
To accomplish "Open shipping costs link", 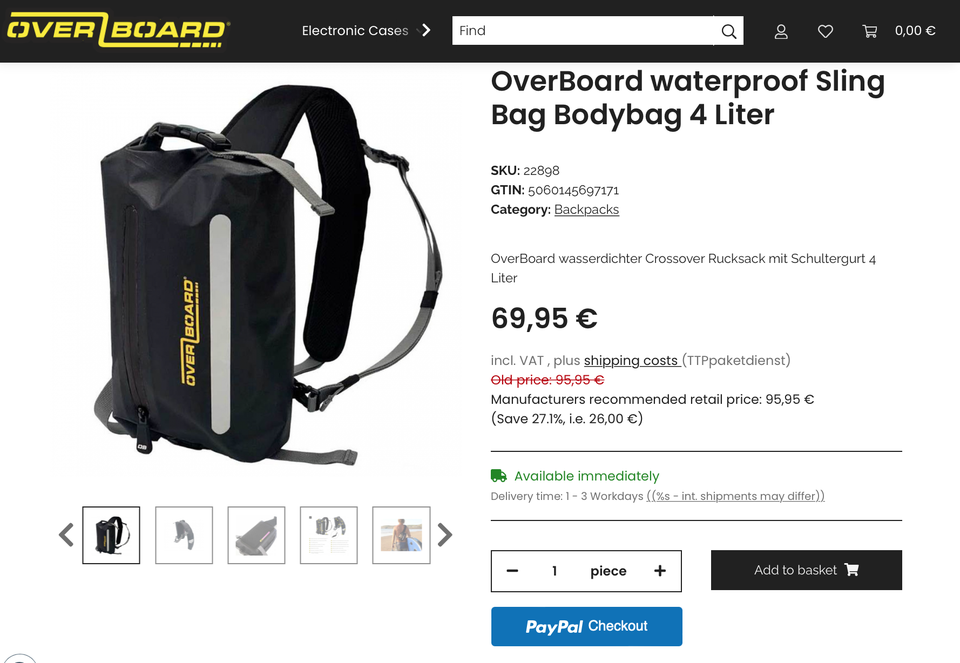I will point(631,360).
